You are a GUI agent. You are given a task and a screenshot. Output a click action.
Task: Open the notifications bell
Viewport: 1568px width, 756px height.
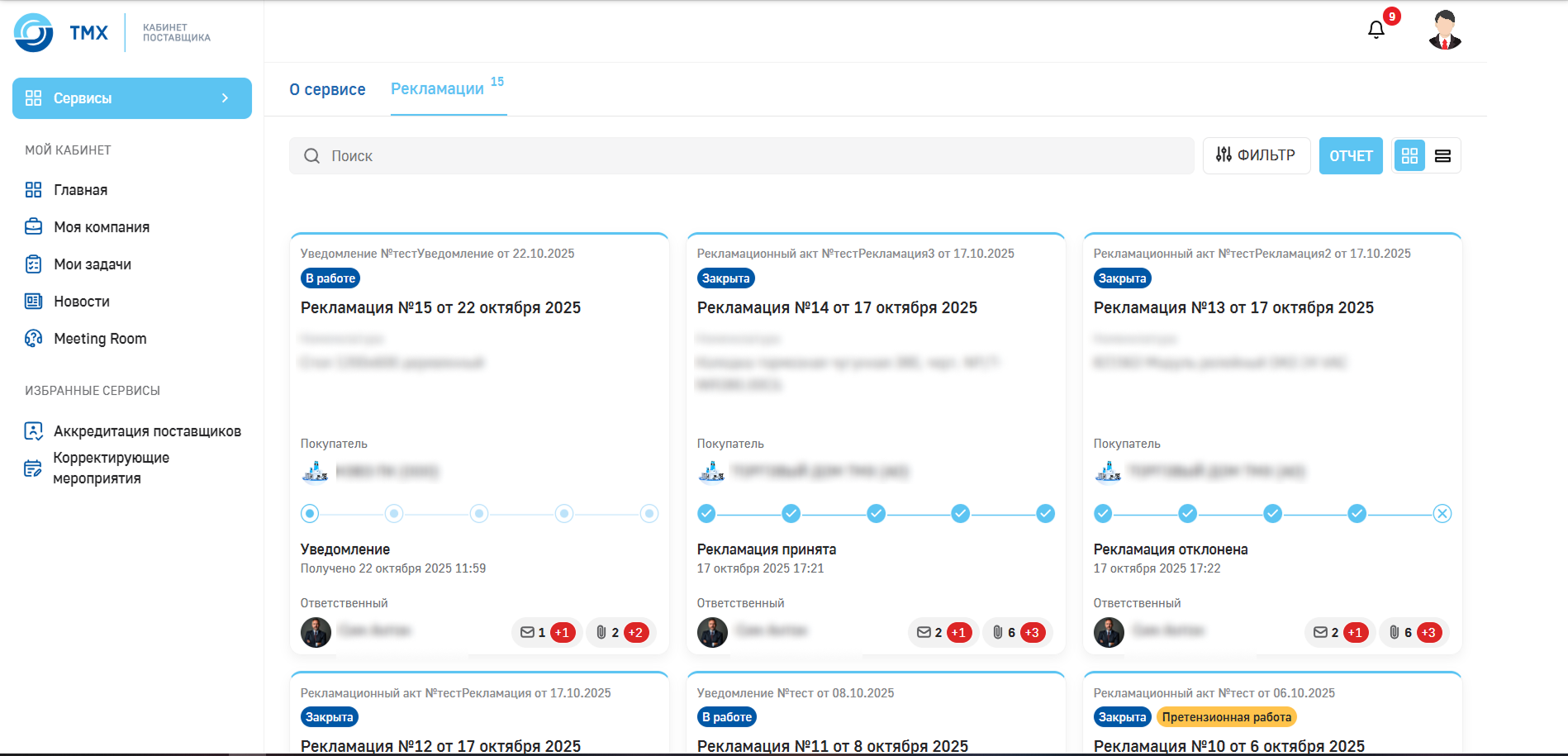pyautogui.click(x=1376, y=31)
